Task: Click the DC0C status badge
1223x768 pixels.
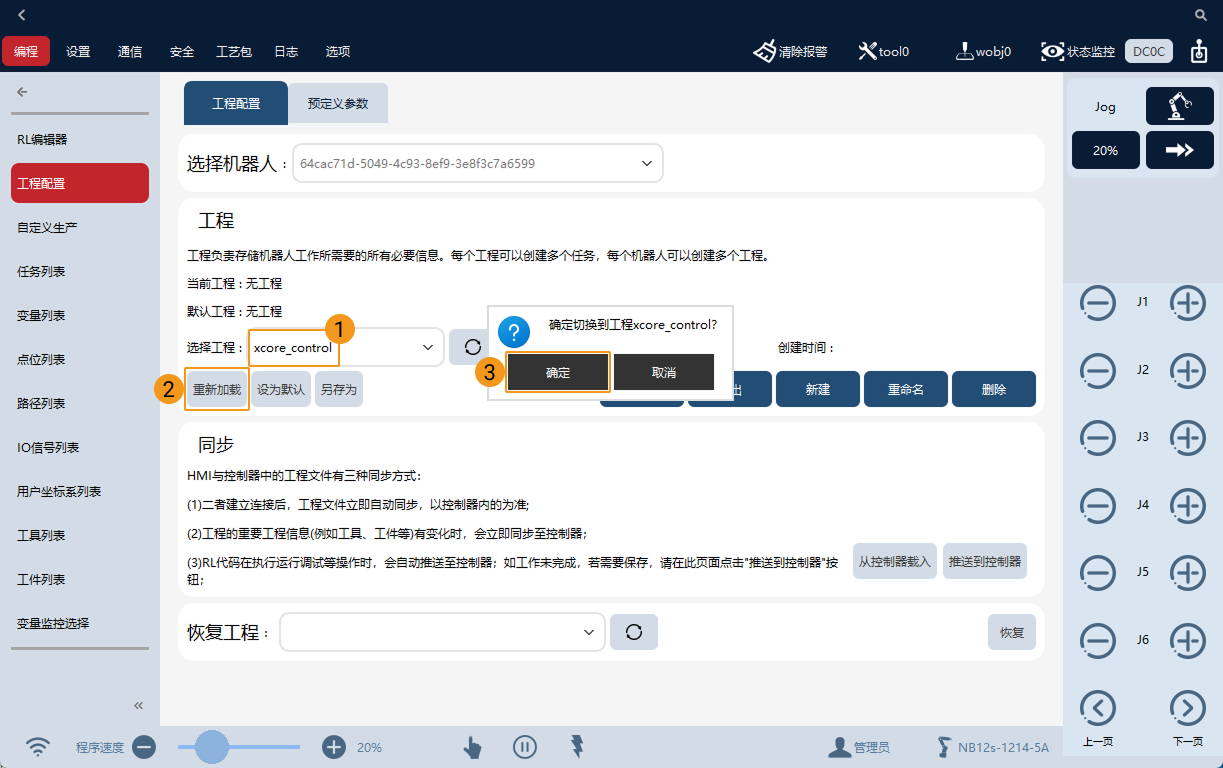Action: [1149, 51]
